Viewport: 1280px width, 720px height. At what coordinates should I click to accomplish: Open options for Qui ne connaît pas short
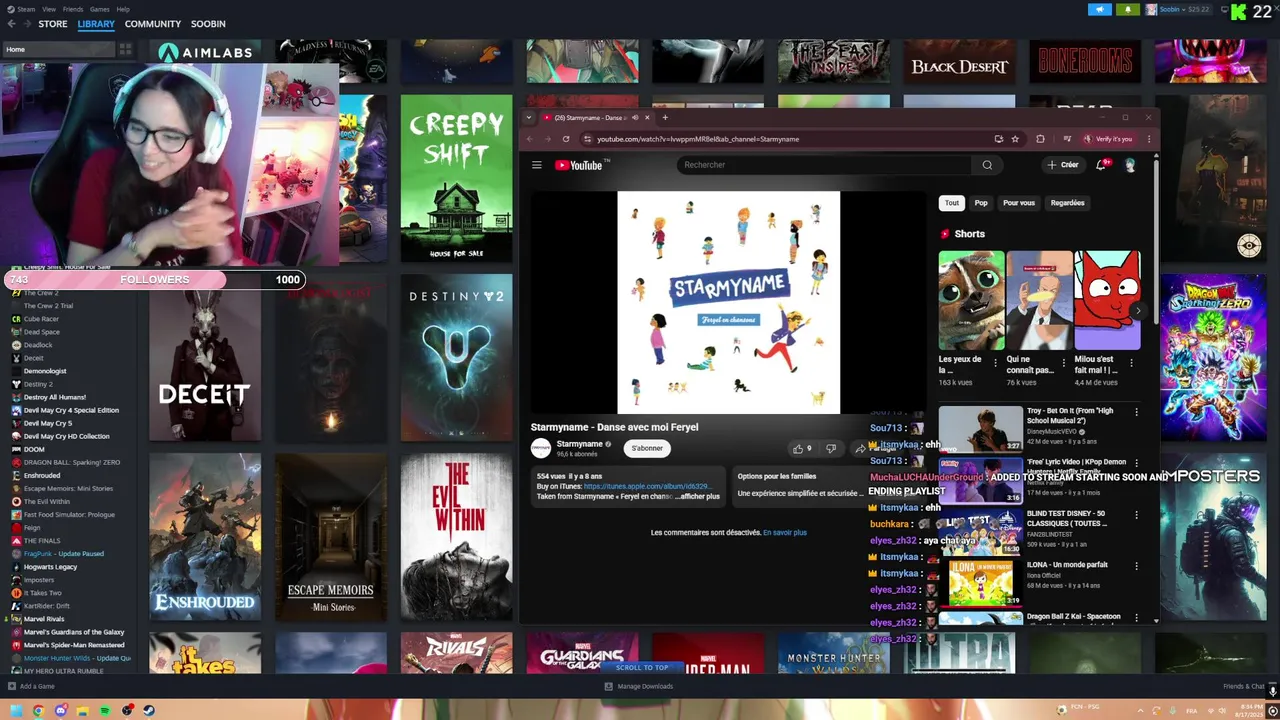[x=1063, y=363]
